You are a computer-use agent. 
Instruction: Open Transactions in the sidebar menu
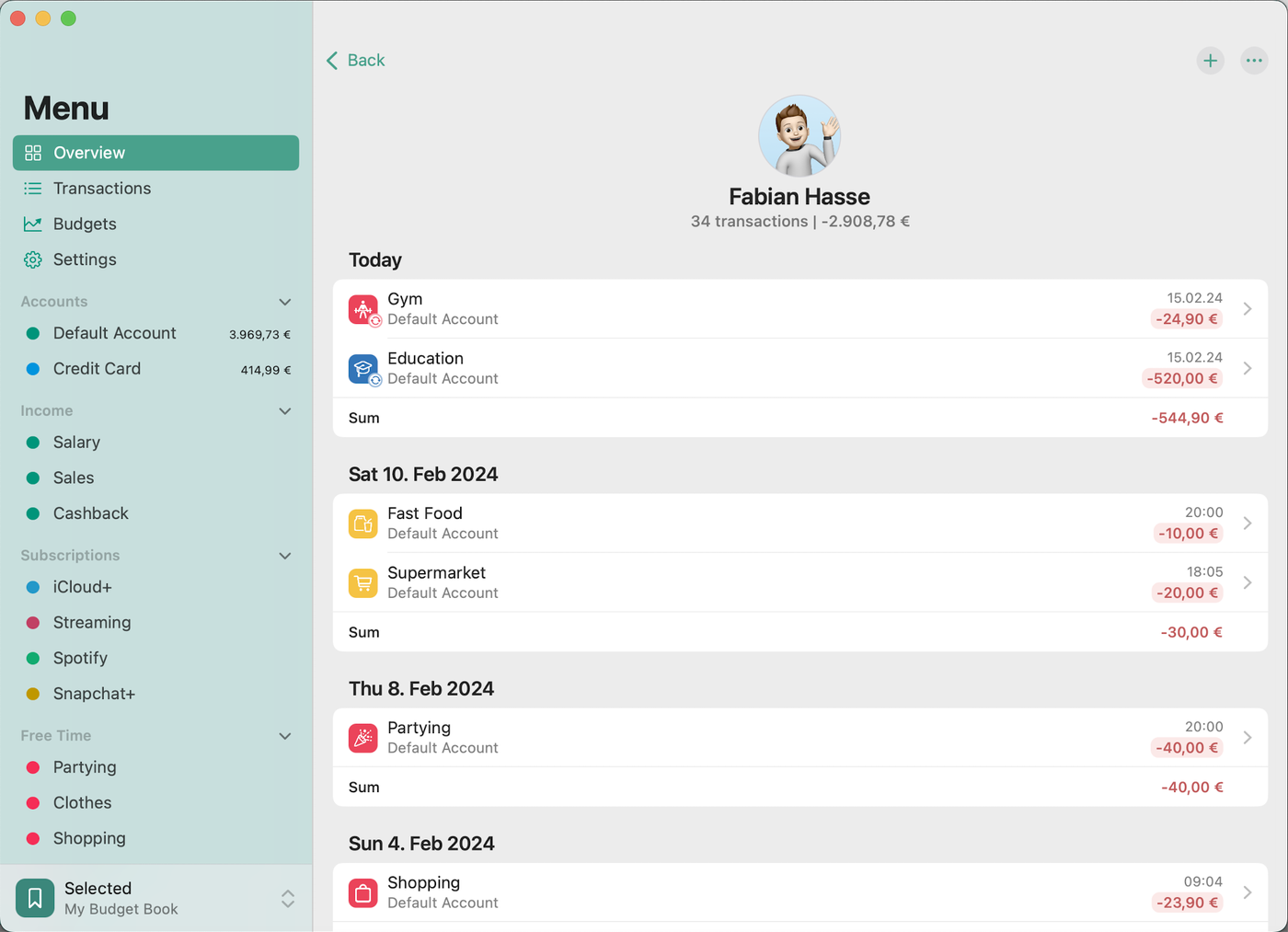click(101, 189)
